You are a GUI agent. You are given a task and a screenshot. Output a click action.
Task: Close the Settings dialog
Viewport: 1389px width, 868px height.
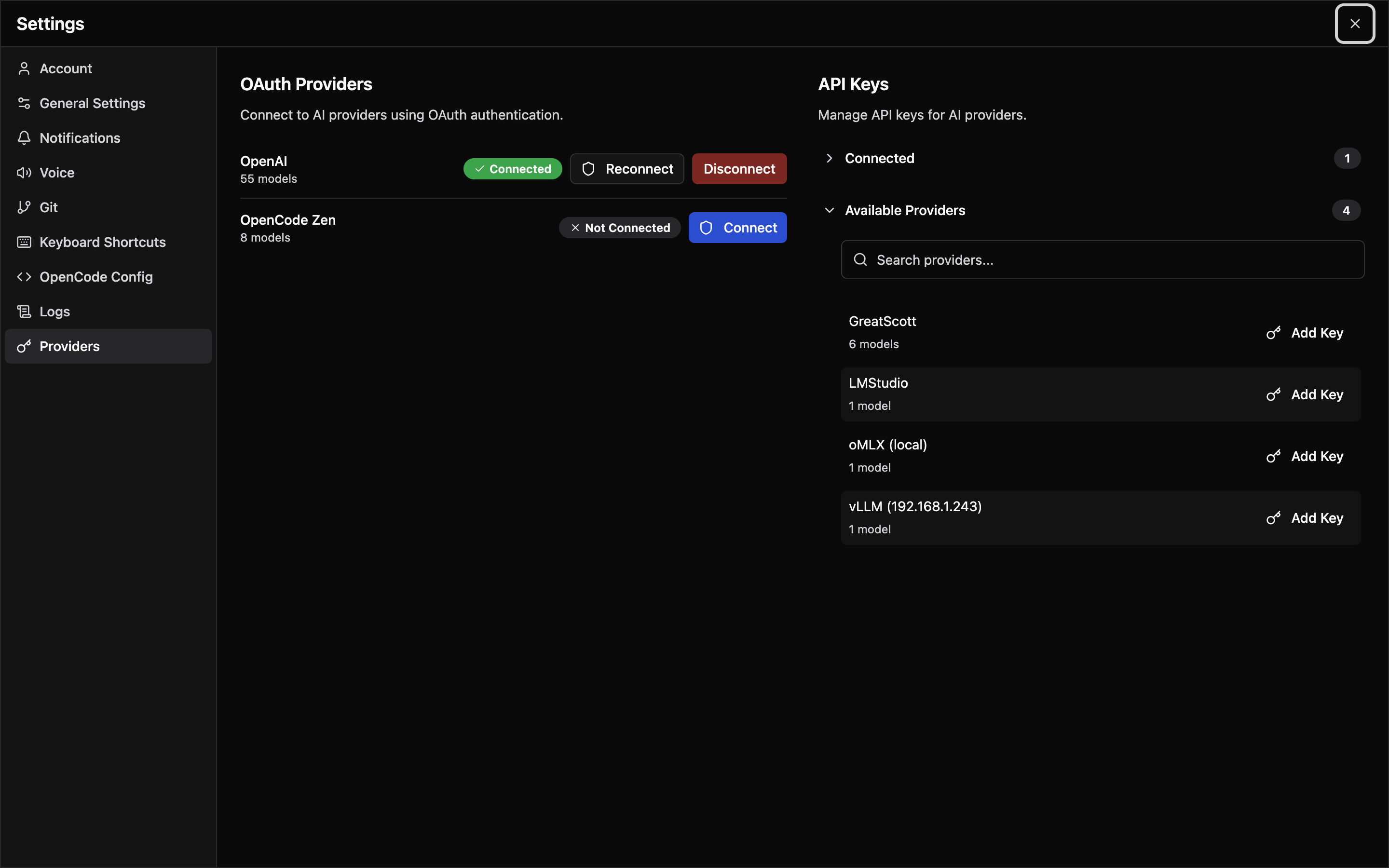coord(1355,24)
